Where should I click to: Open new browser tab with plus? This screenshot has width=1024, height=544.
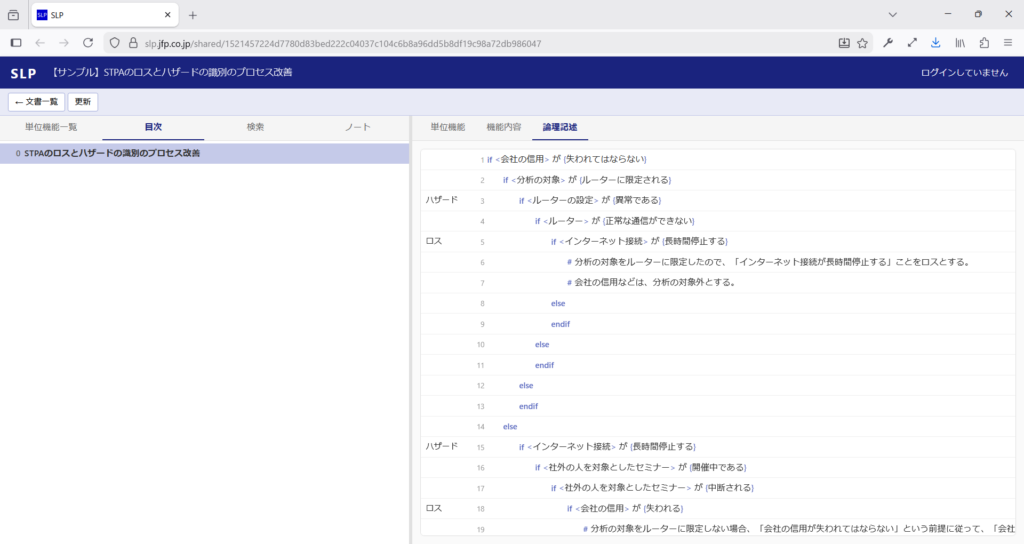193,15
